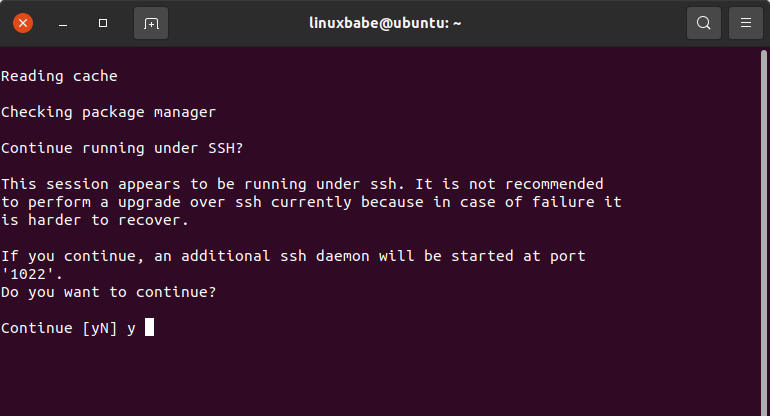Viewport: 770px width, 416px height.
Task: Click the 'Checking package manager' line
Action: click(x=108, y=112)
